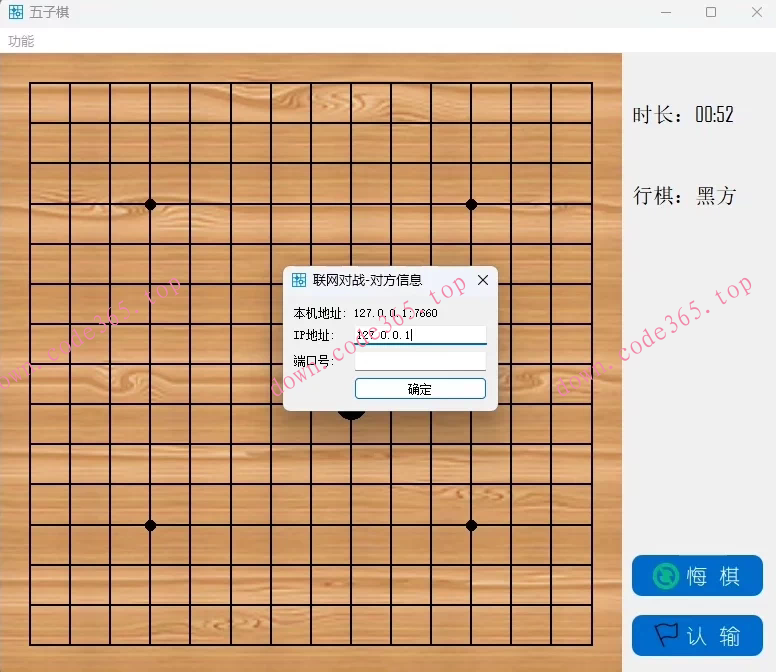The width and height of the screenshot is (776, 672).
Task: Focus the IP地址 input field
Action: (421, 335)
